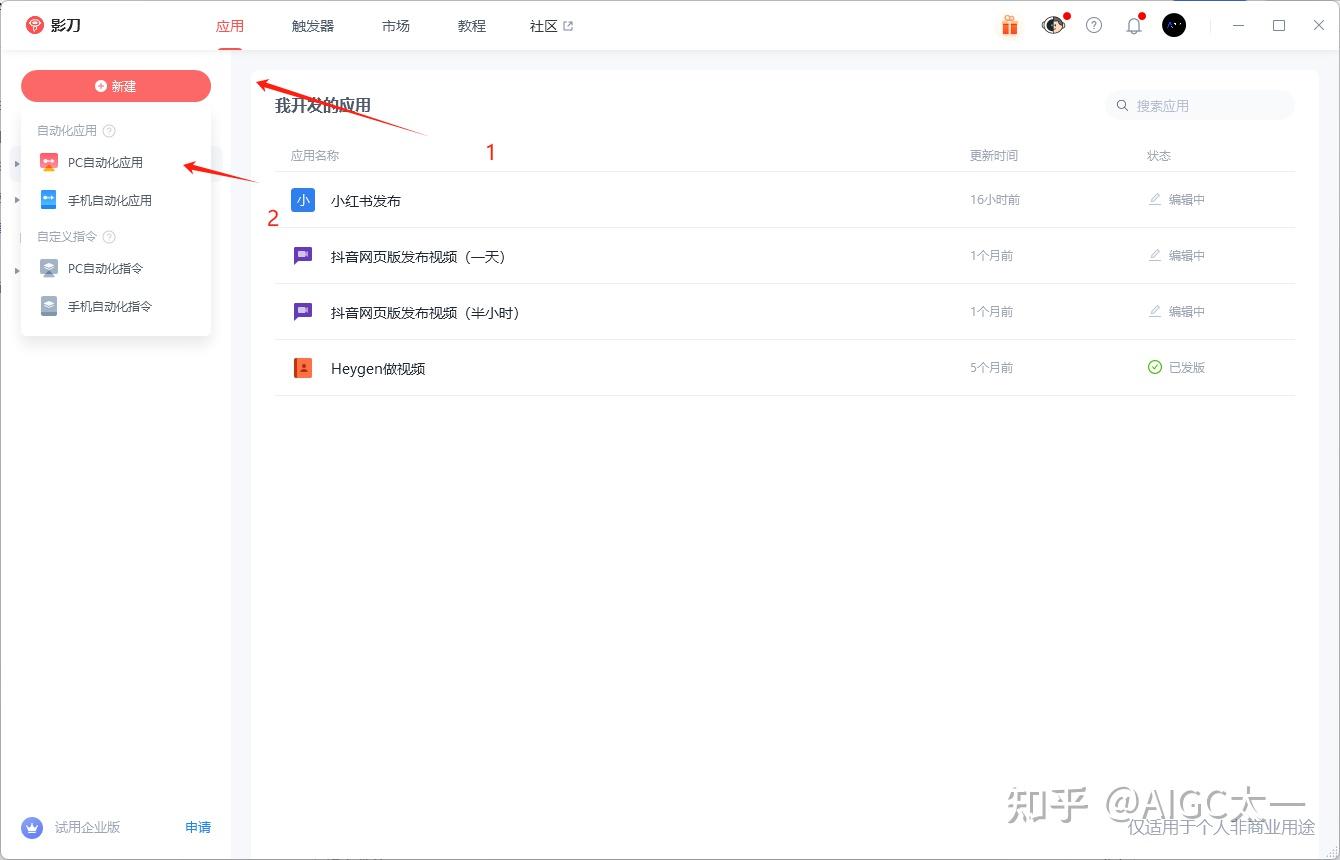Click the 新建 create button
This screenshot has height=860, width=1340.
(116, 86)
